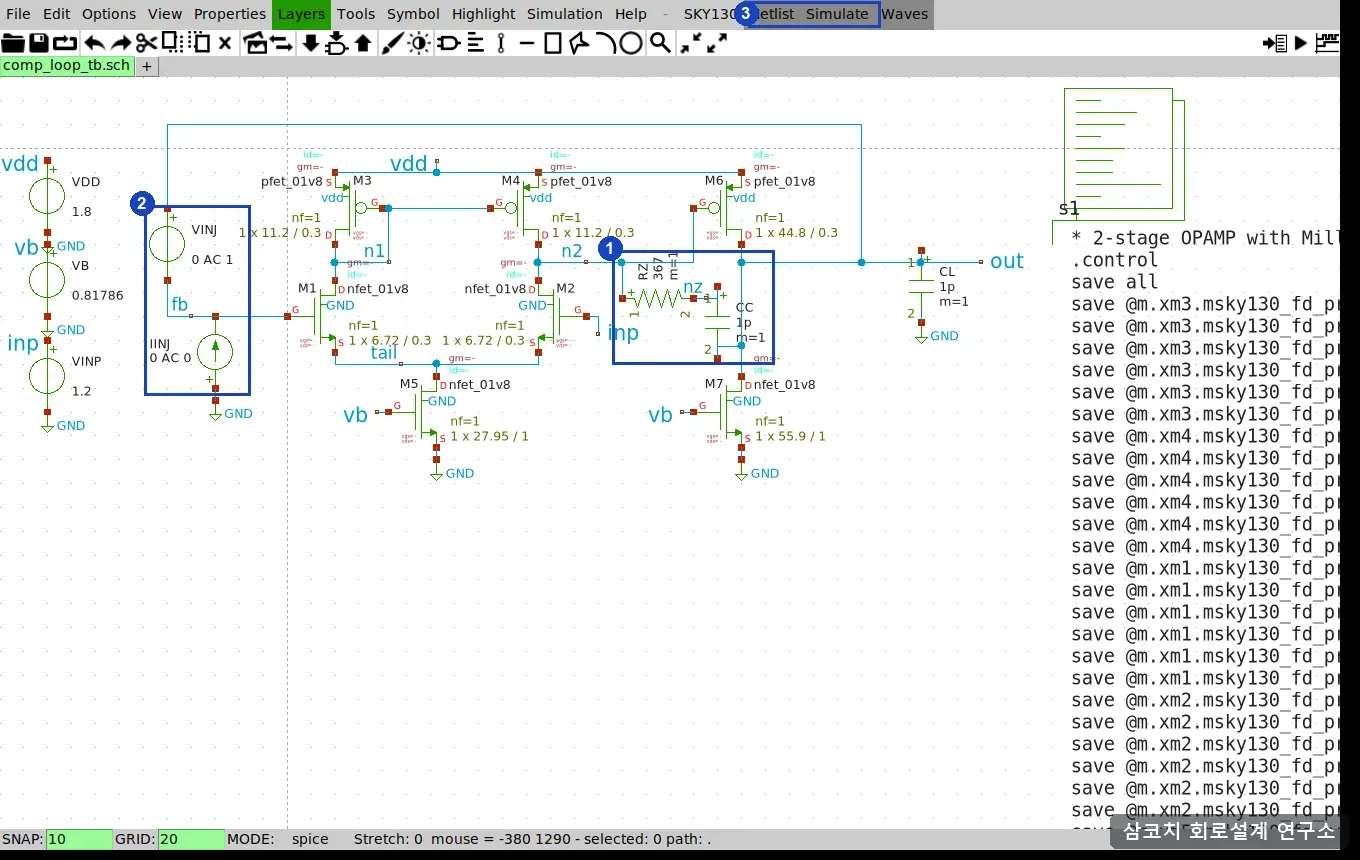Click the Waves button in the menu bar
The width and height of the screenshot is (1360, 860).
pyautogui.click(x=904, y=14)
